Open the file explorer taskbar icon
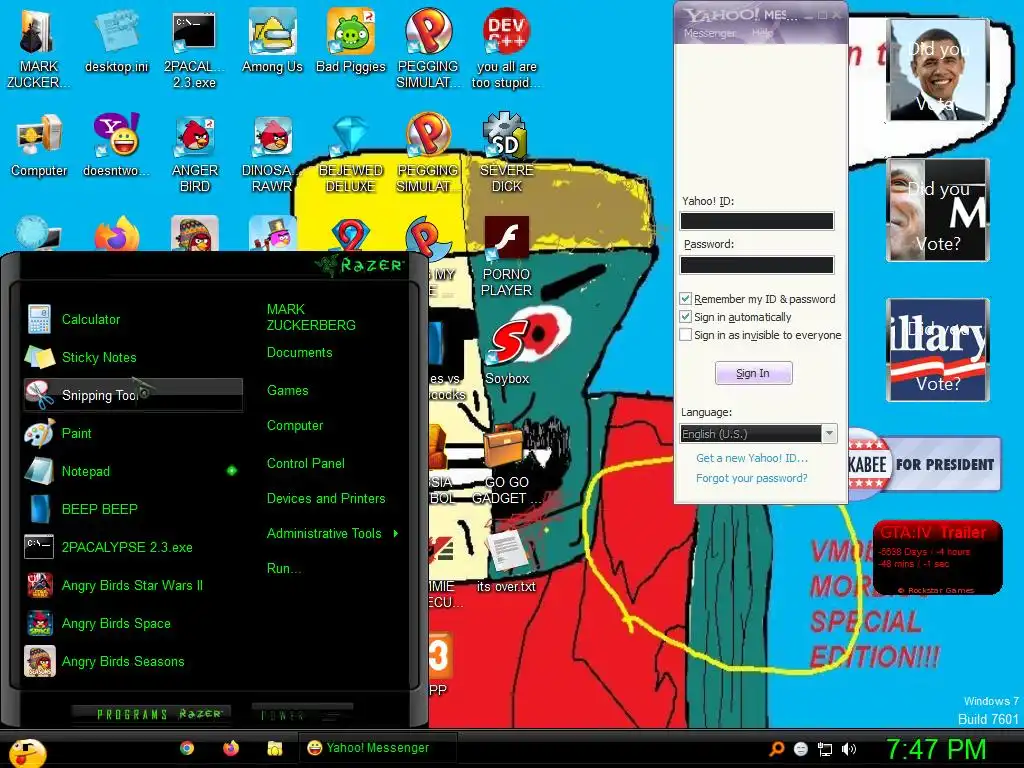Viewport: 1024px width, 768px height. point(274,748)
